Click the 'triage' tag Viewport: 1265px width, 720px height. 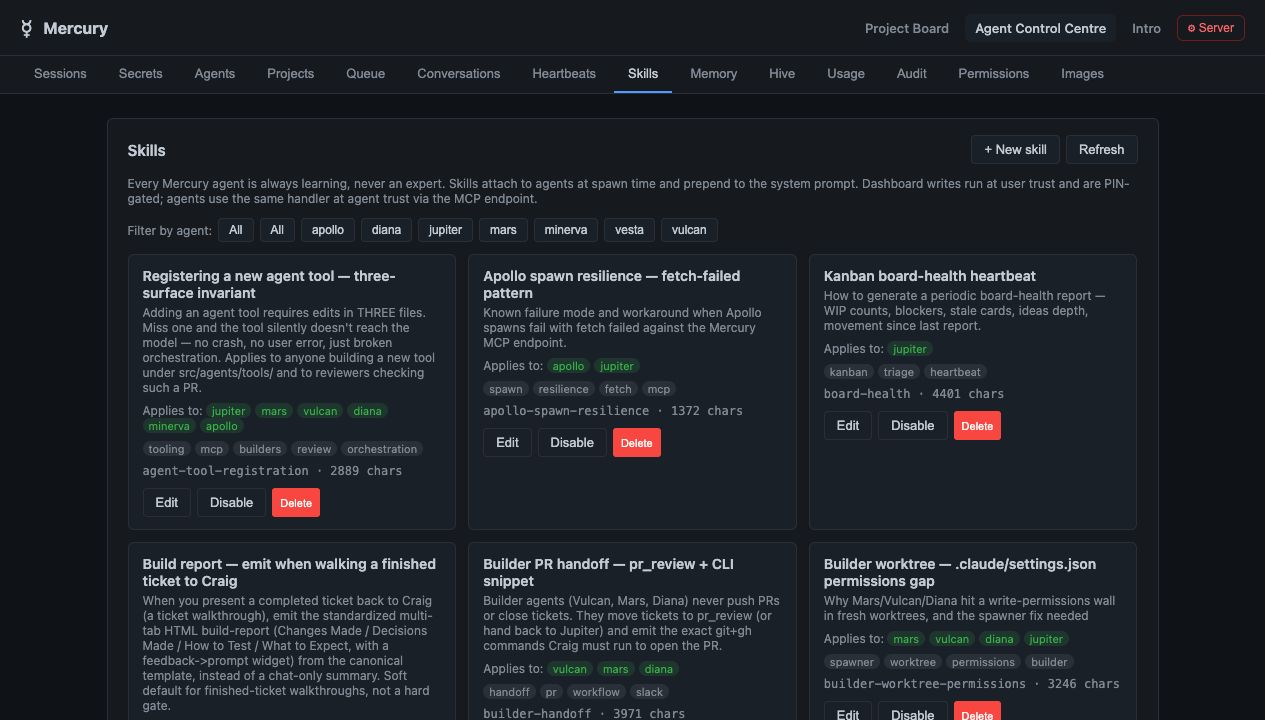click(898, 373)
